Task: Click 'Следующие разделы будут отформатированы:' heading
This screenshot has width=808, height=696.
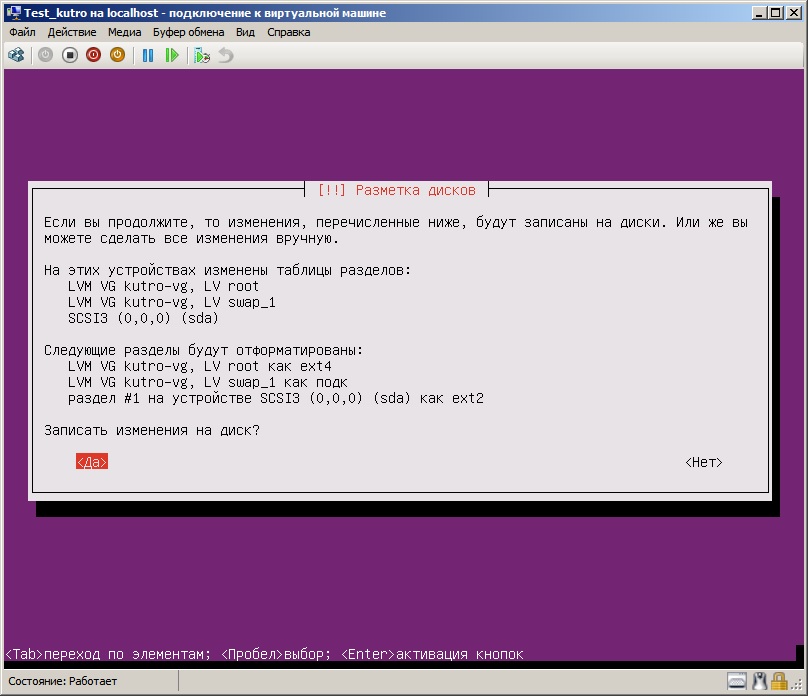Action: click(204, 350)
